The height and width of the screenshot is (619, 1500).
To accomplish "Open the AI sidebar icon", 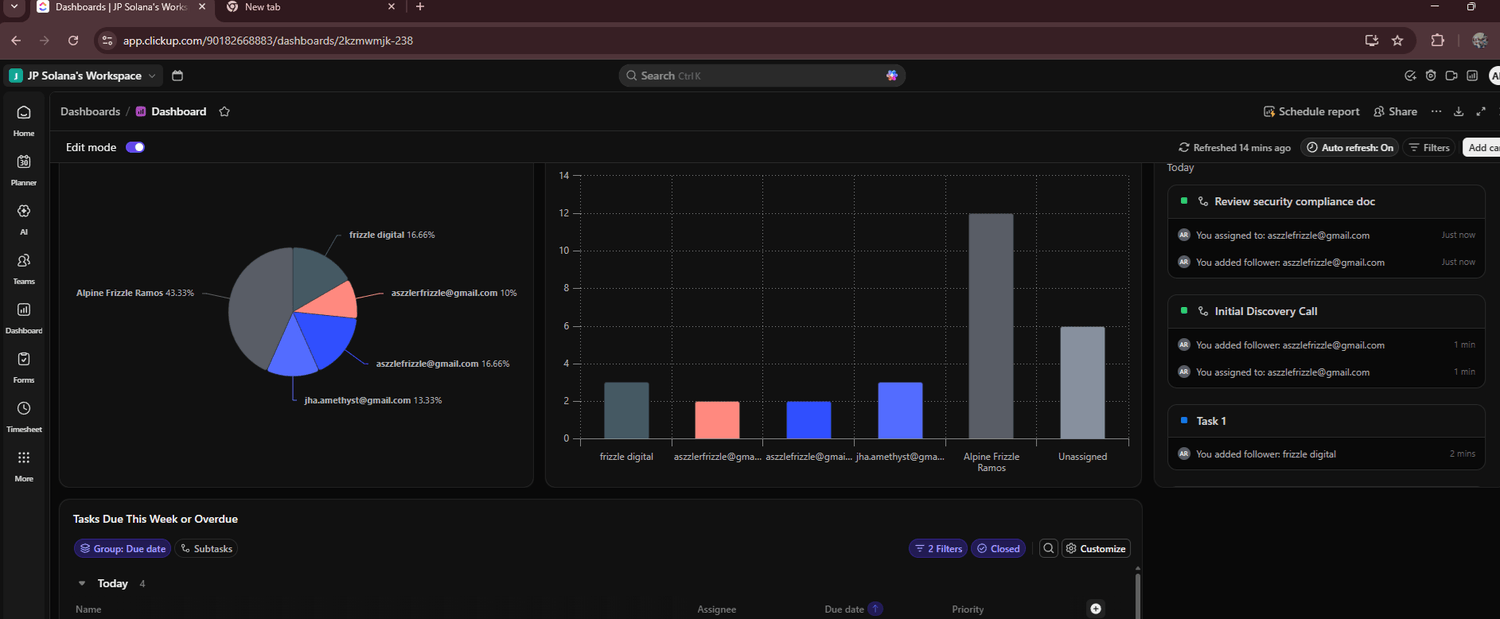I will point(24,218).
